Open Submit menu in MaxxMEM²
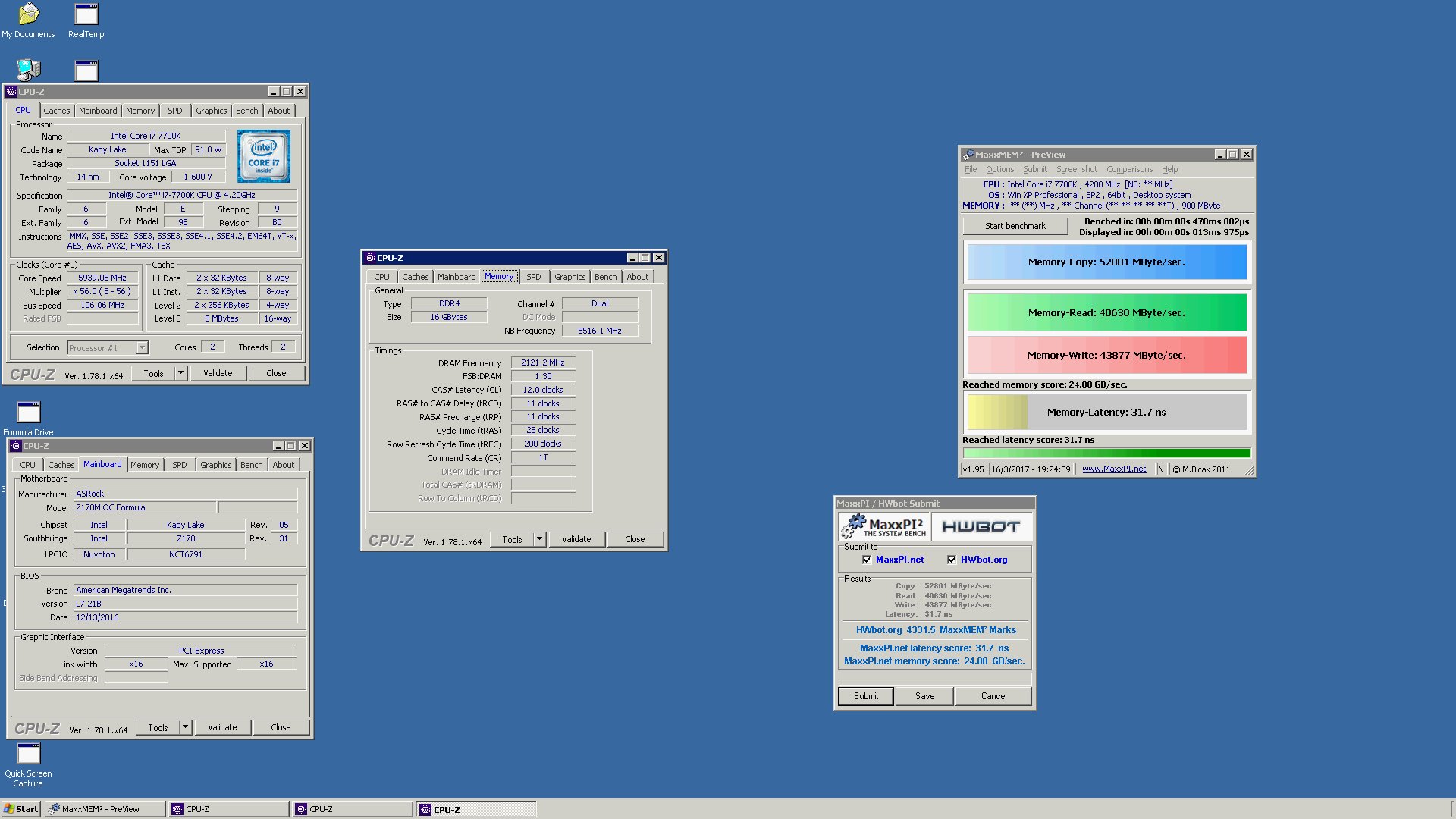The height and width of the screenshot is (819, 1456). 1034,170
